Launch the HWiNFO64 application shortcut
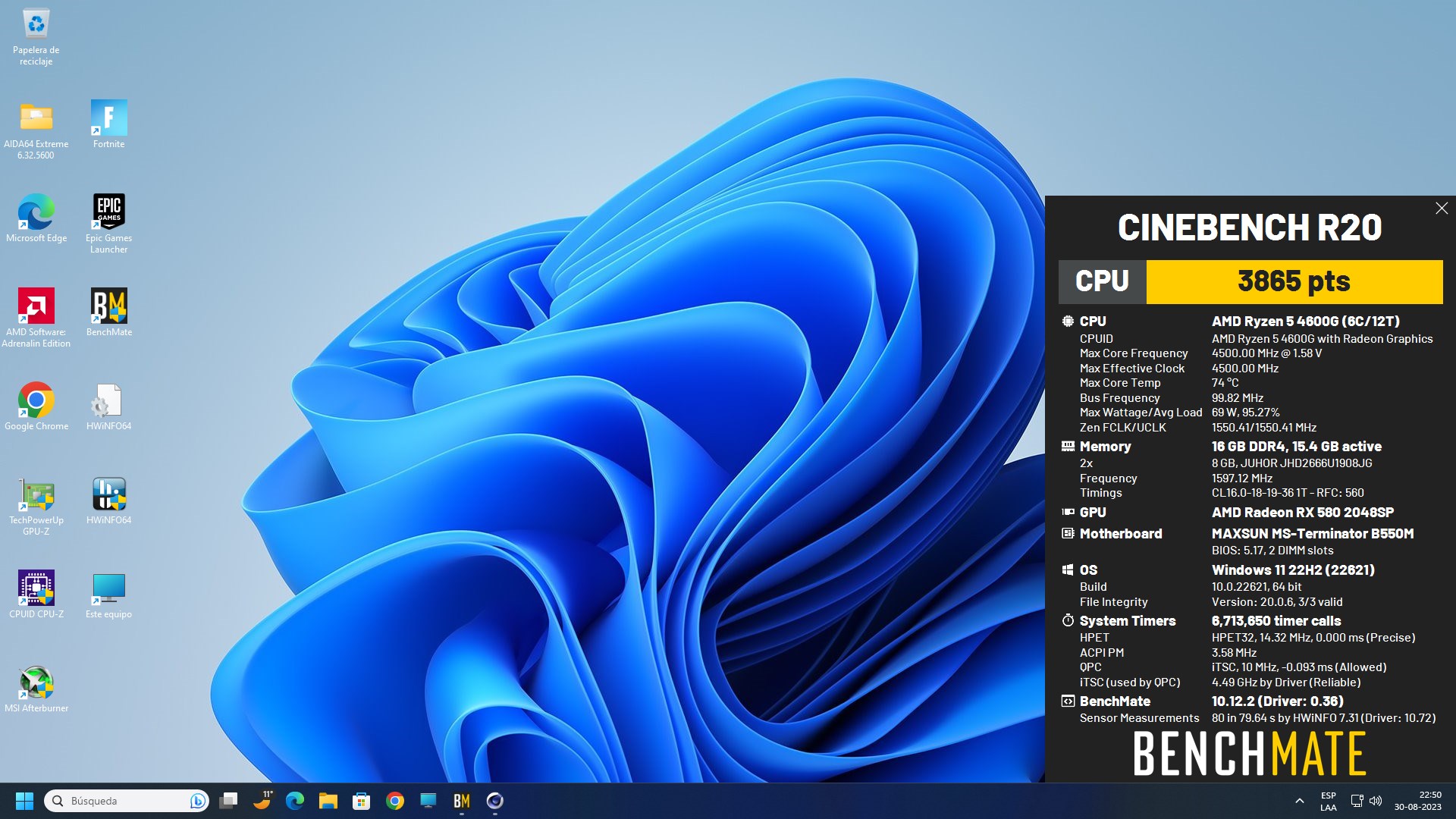The height and width of the screenshot is (819, 1456). pyautogui.click(x=108, y=500)
